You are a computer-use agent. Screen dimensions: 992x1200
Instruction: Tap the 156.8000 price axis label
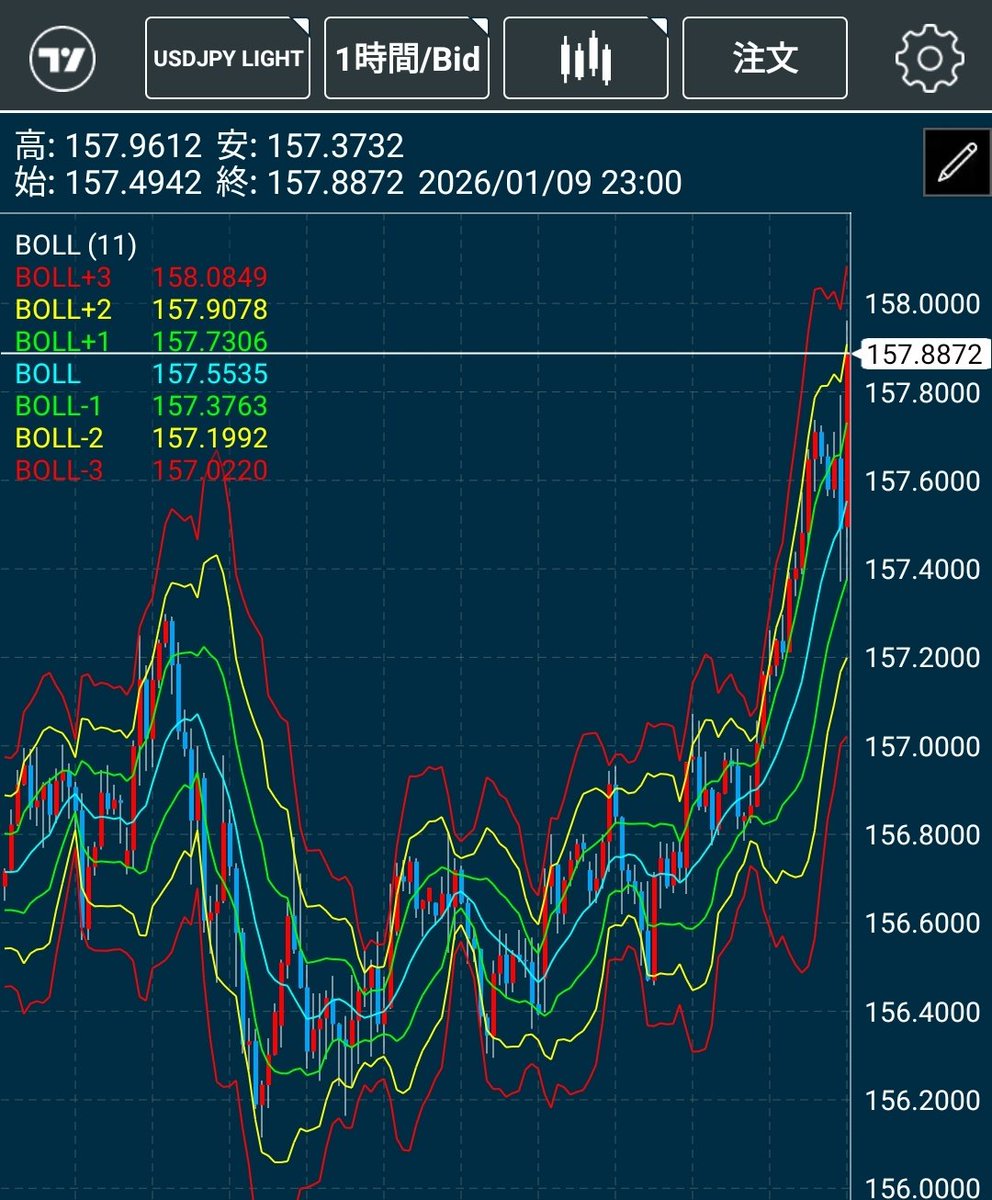923,835
